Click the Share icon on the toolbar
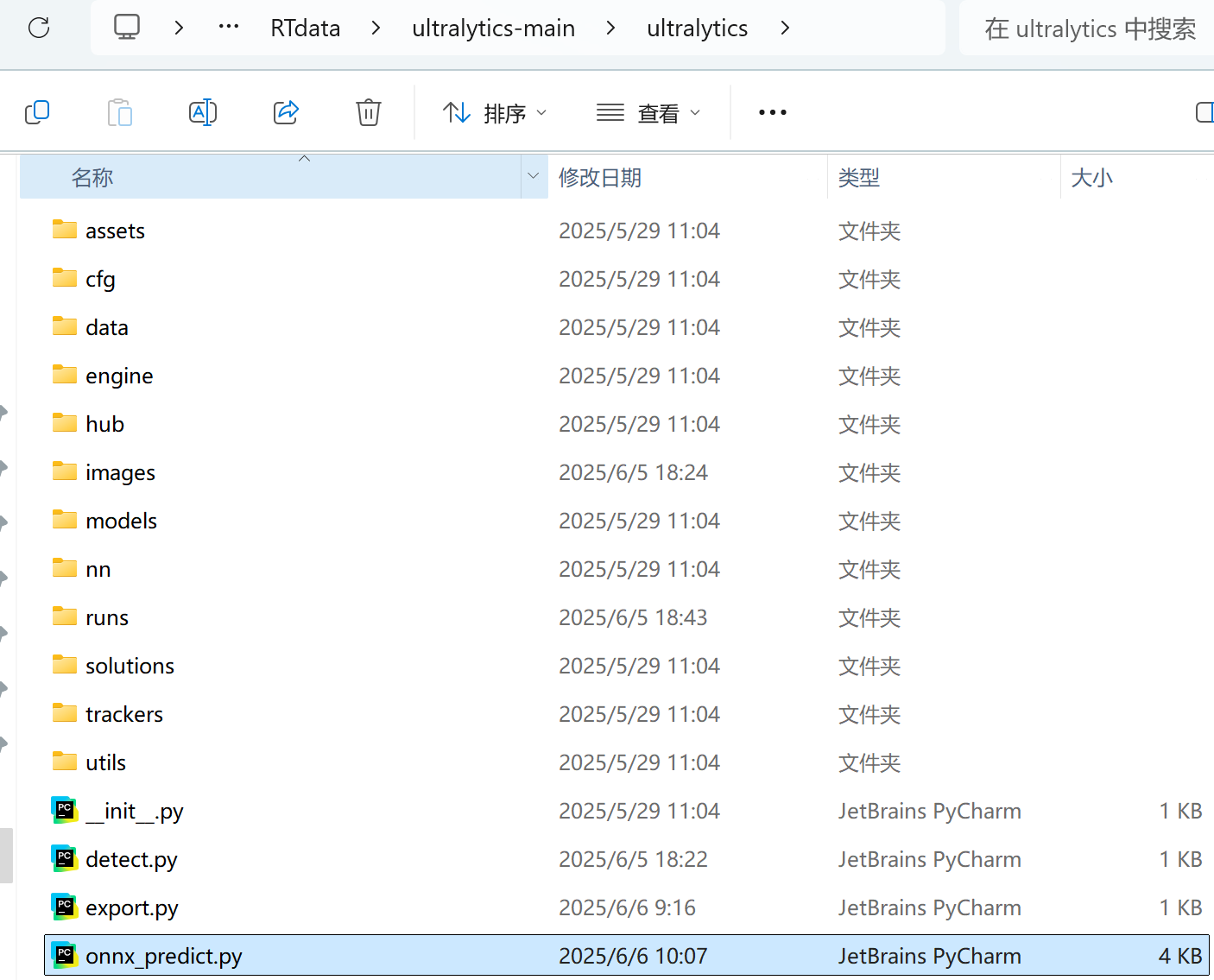Image resolution: width=1214 pixels, height=980 pixels. (286, 111)
